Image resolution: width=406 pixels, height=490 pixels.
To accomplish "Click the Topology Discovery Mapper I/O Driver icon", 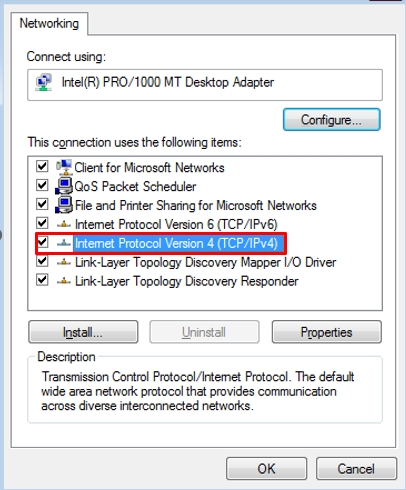I will (64, 262).
